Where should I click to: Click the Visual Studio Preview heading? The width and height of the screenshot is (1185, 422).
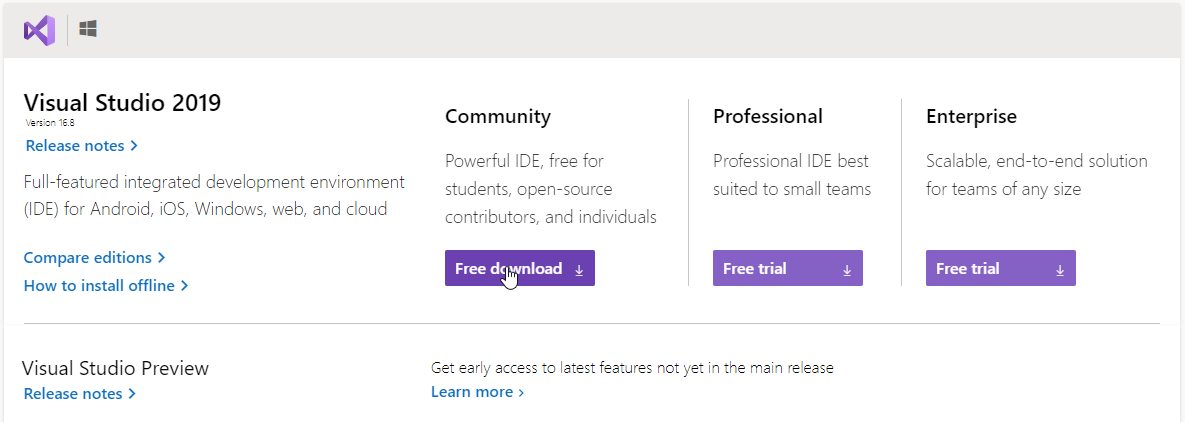tap(116, 368)
